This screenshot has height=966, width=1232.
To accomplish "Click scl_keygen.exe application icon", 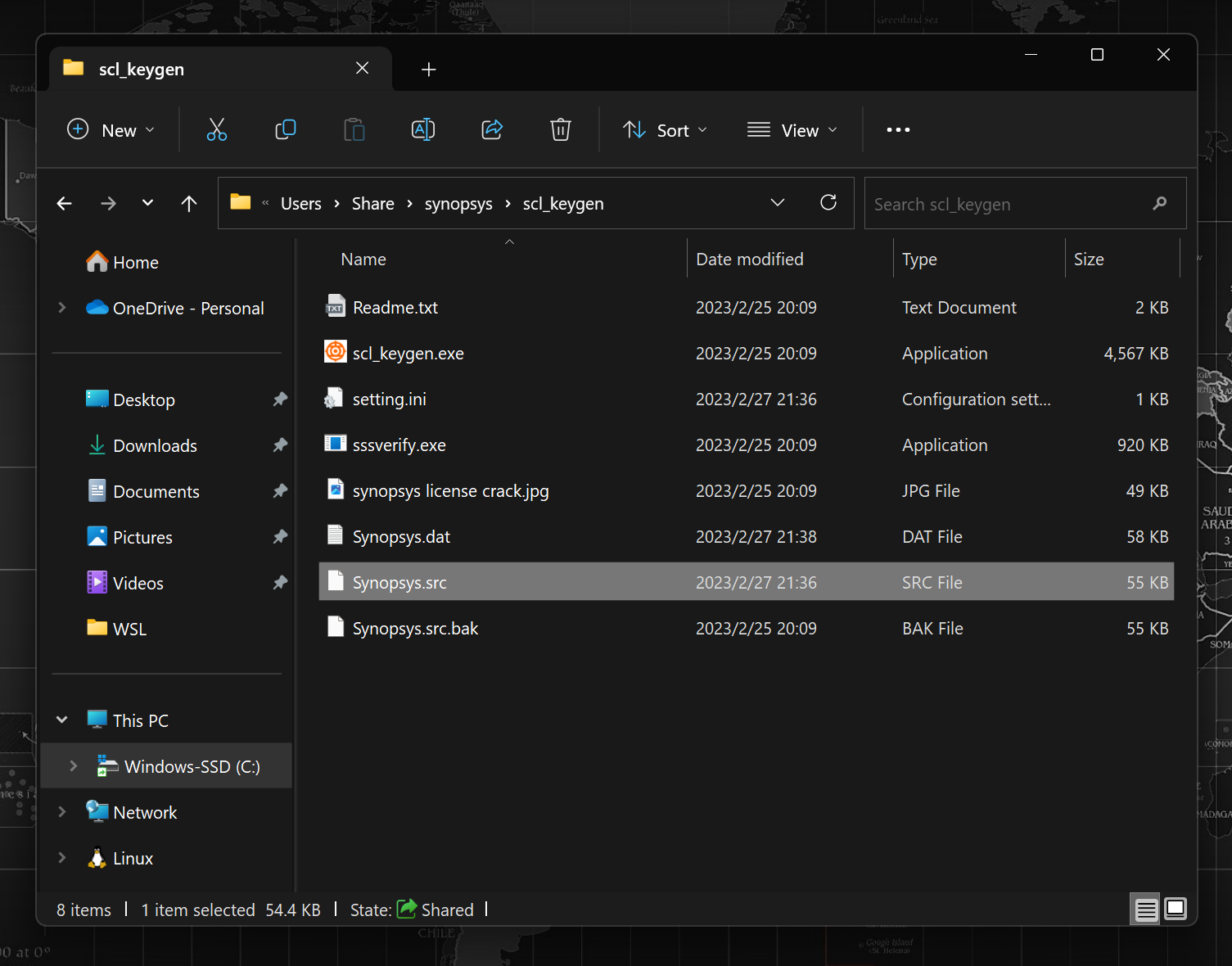I will click(335, 352).
